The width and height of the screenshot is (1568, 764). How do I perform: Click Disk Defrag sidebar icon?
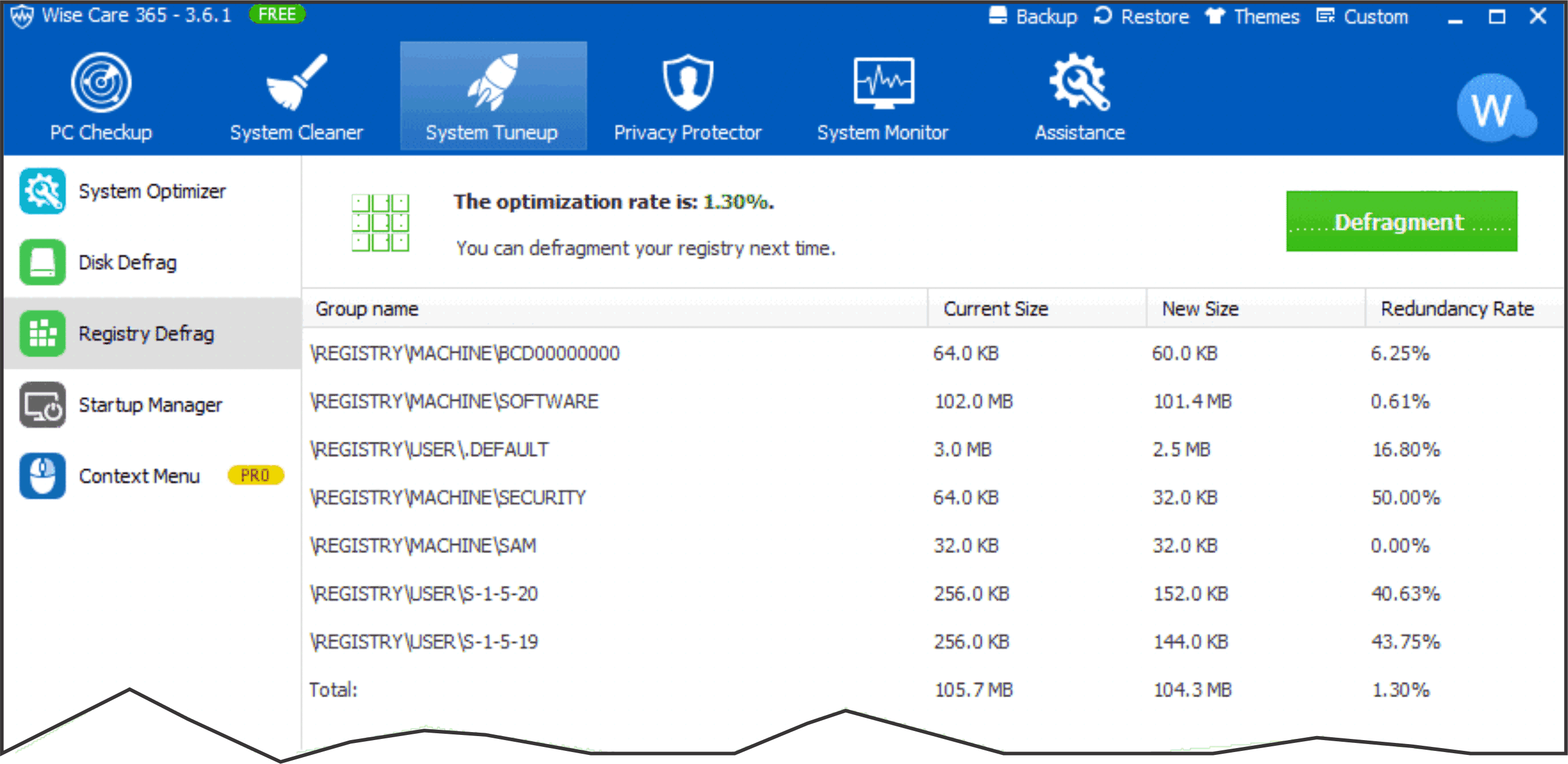(42, 262)
